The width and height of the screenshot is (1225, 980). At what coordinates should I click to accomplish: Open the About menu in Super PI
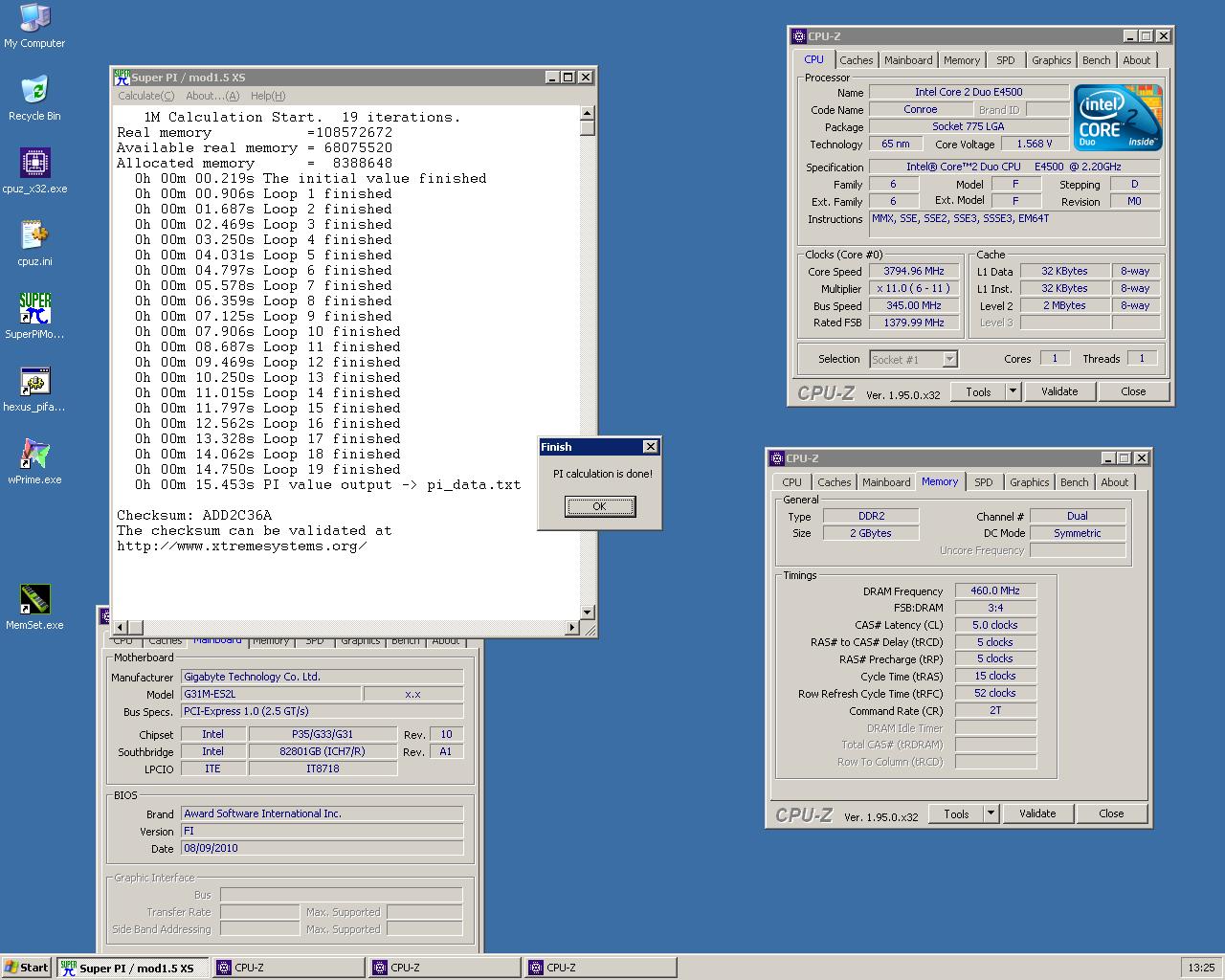click(x=212, y=96)
